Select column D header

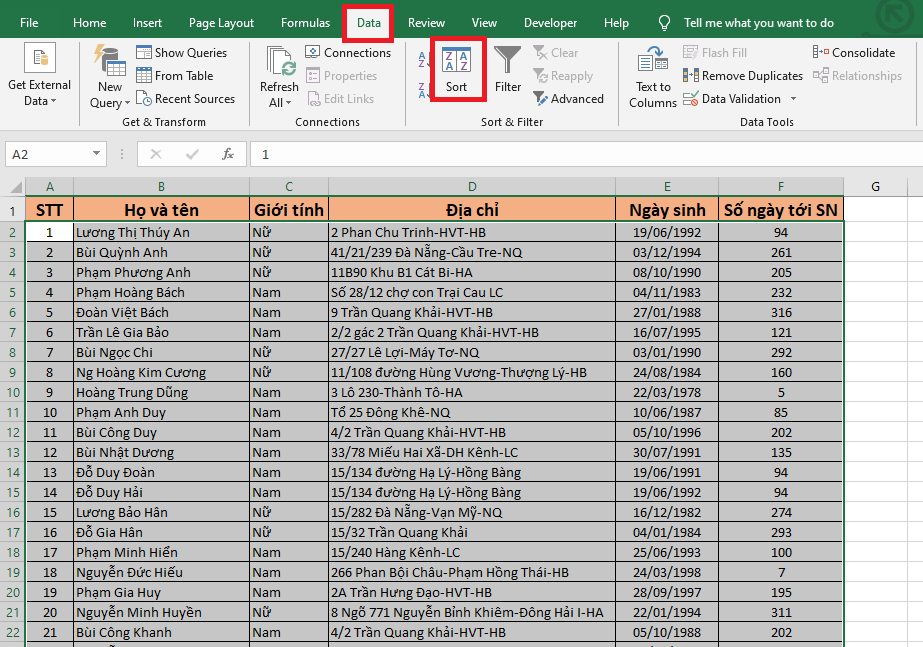coord(471,187)
